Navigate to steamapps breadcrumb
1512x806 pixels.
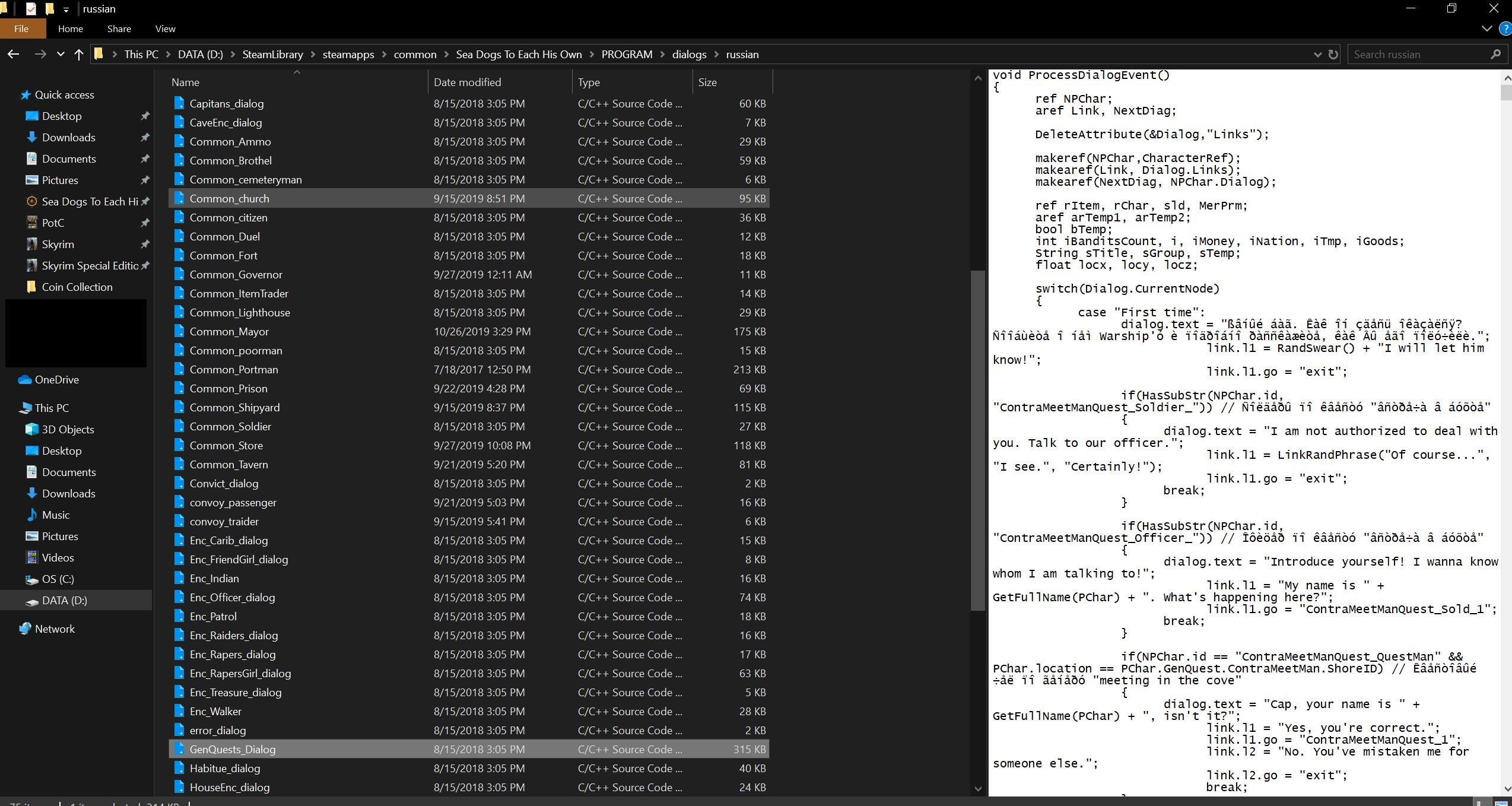348,54
